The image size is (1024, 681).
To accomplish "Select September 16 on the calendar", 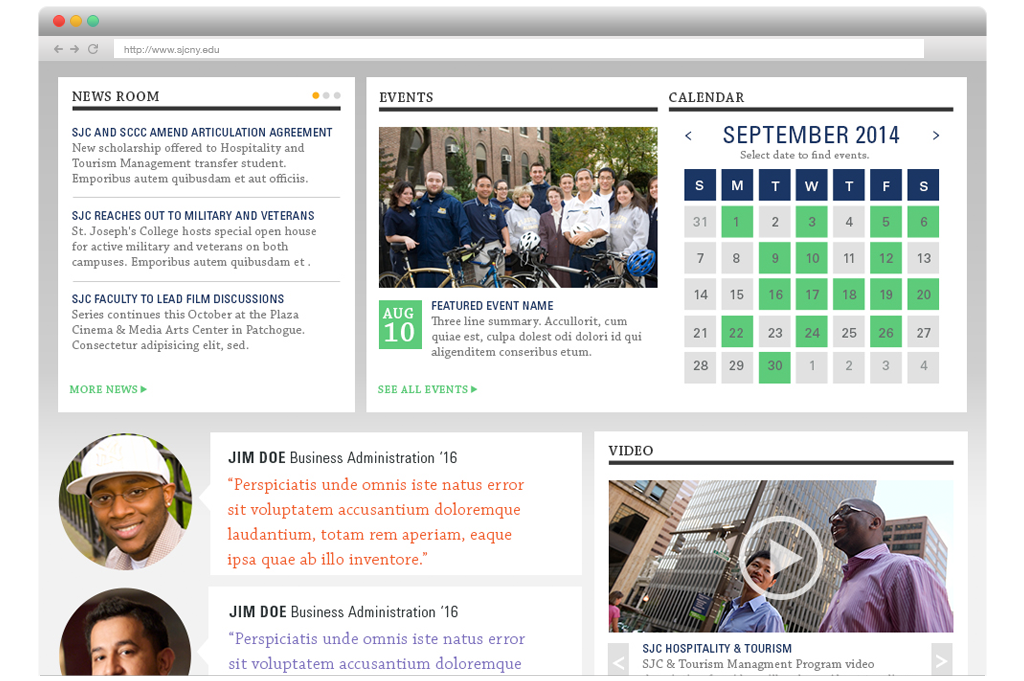I will point(775,295).
